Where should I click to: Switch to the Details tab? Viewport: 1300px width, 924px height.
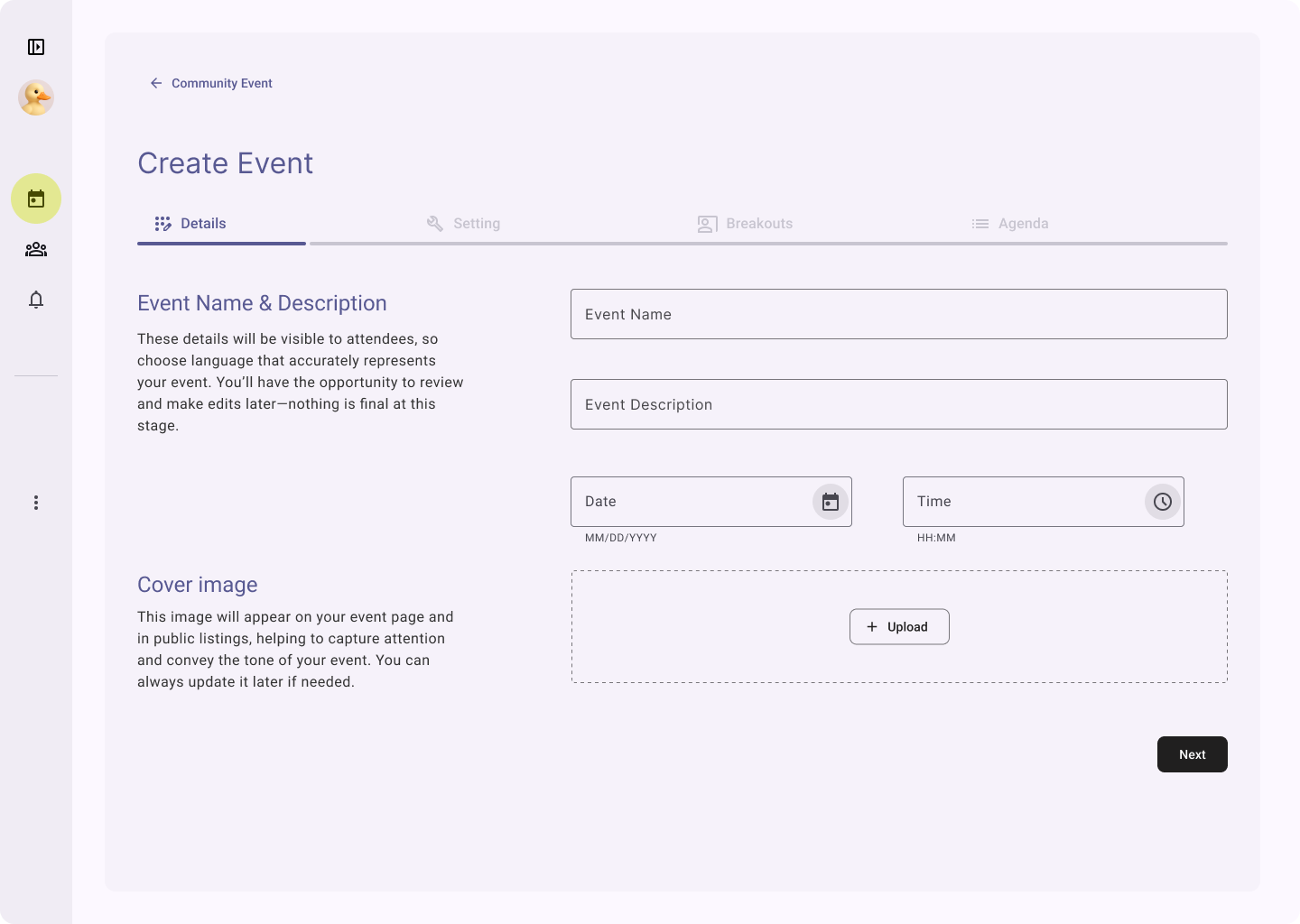pos(191,224)
